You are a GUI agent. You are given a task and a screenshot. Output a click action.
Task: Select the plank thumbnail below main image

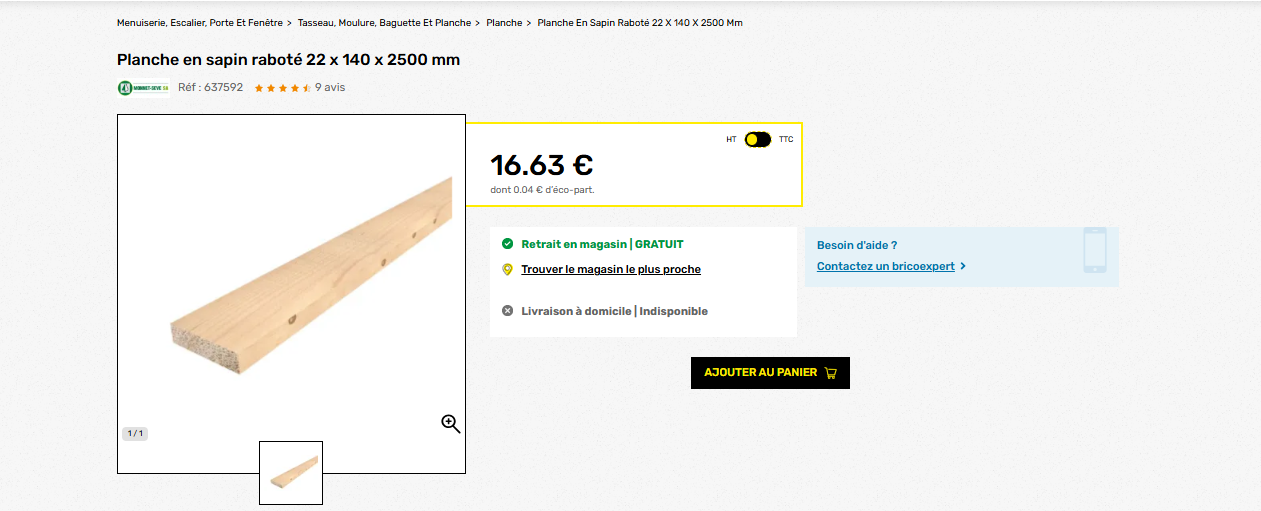[291, 473]
